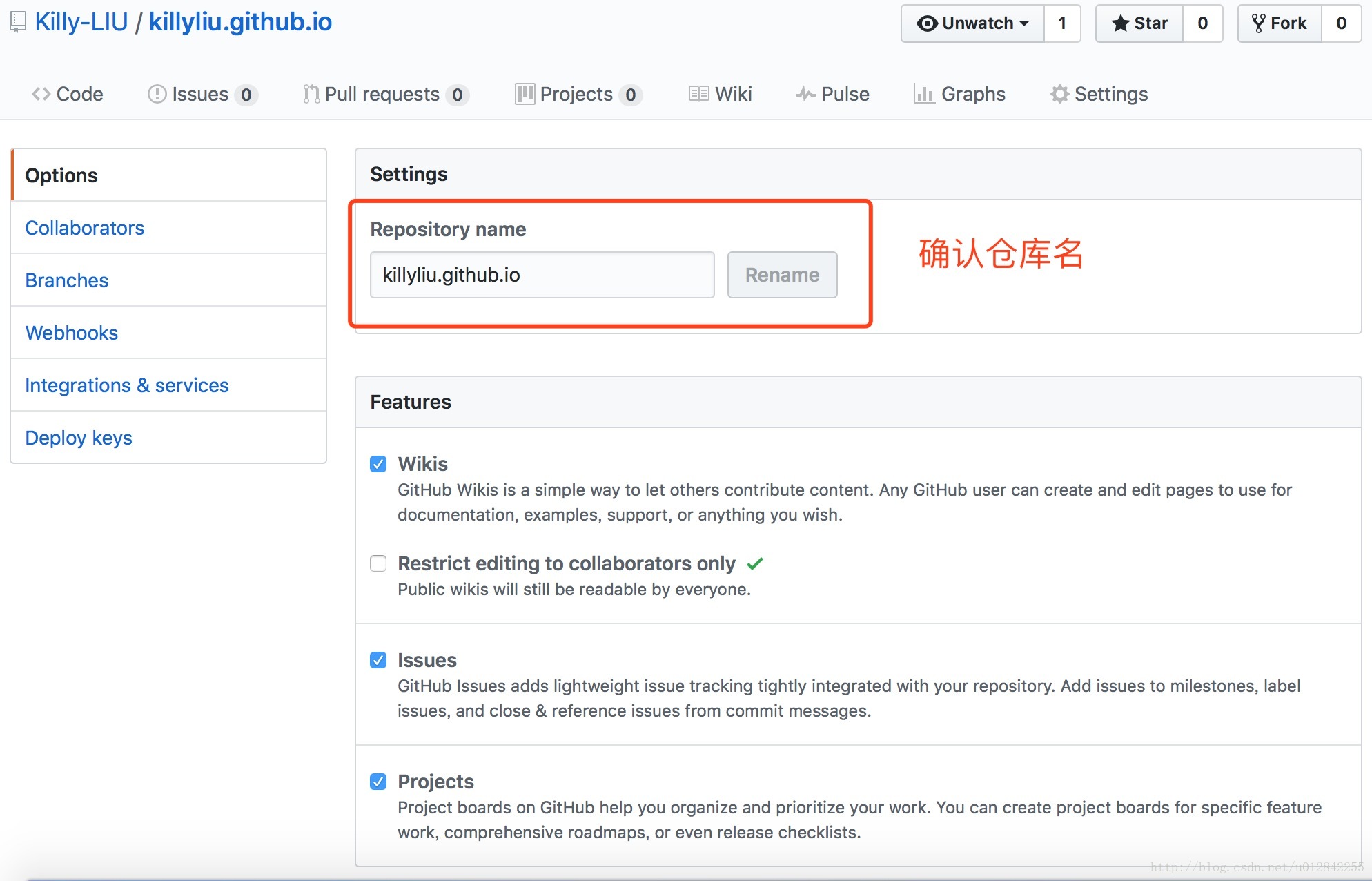This screenshot has width=1372, height=881.
Task: Click the 'Projects' feature label
Action: [436, 782]
